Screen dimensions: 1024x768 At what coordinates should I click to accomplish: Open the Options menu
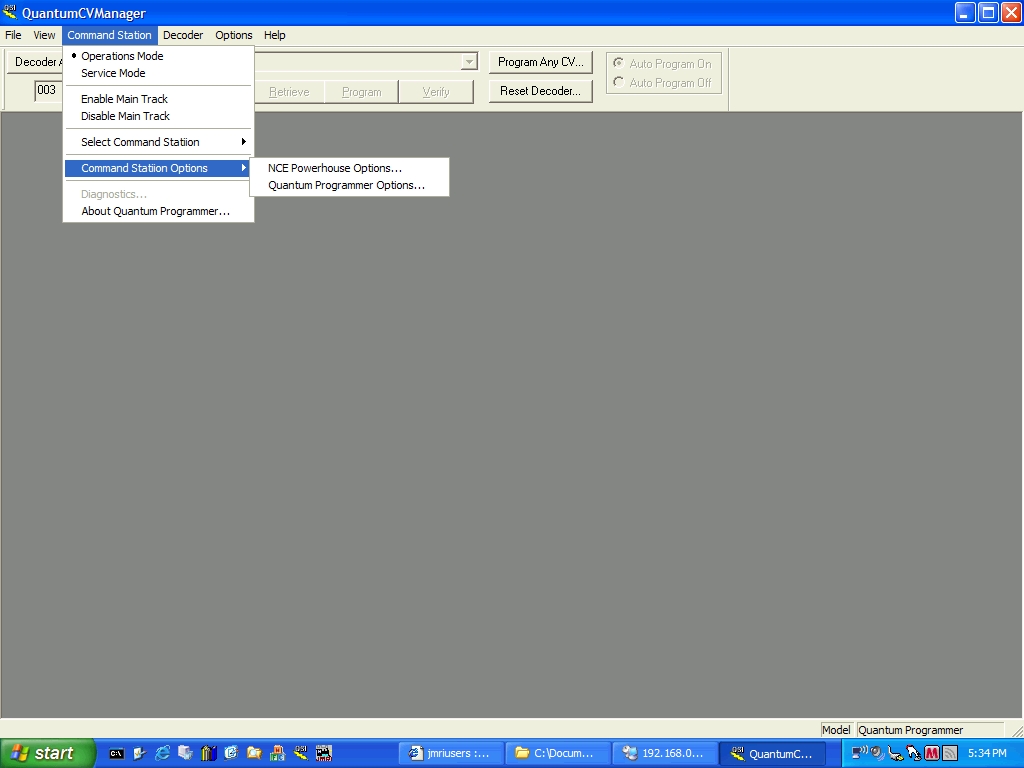coord(234,35)
